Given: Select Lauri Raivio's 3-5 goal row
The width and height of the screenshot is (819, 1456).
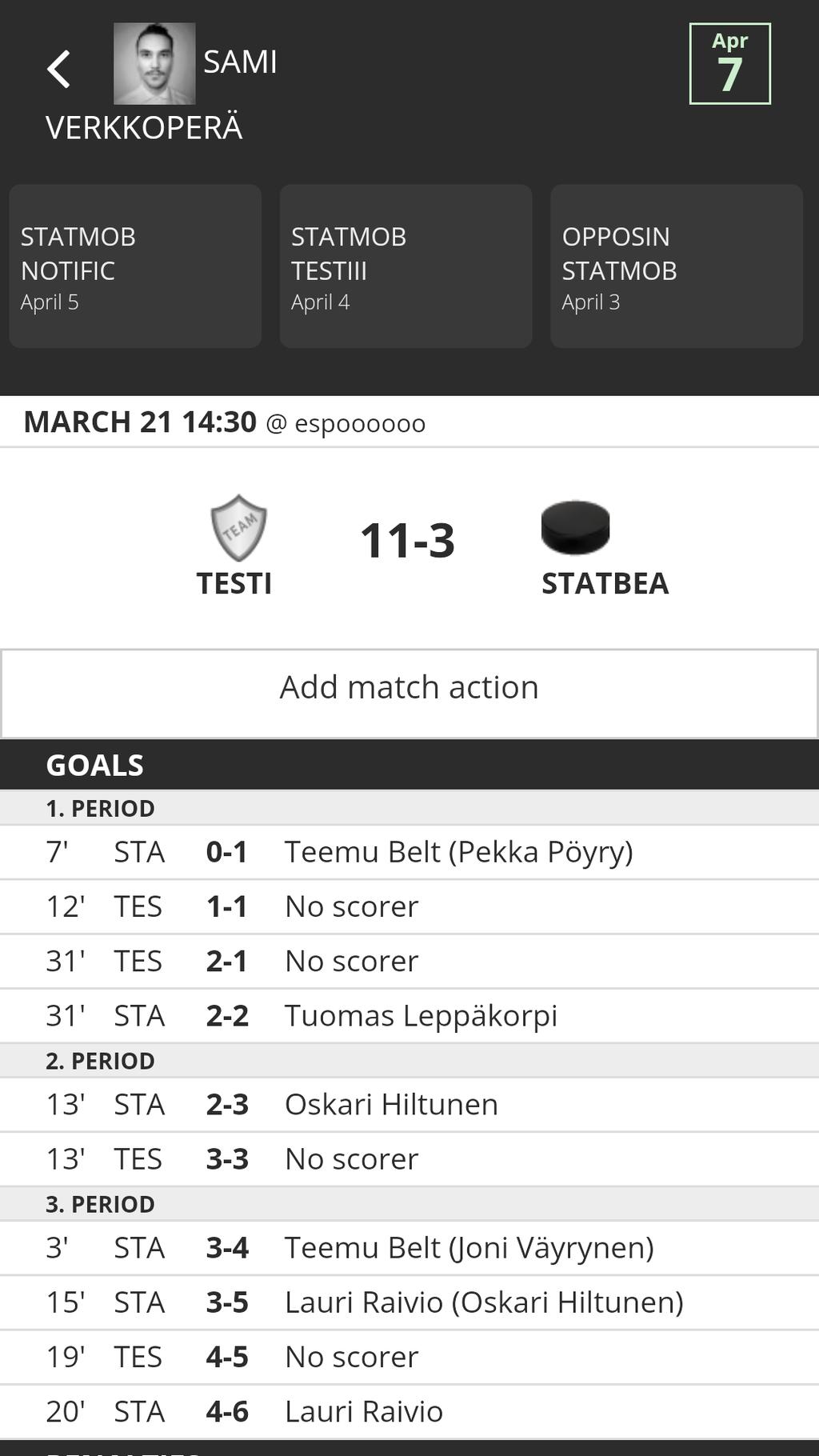Looking at the screenshot, I should (x=409, y=1302).
